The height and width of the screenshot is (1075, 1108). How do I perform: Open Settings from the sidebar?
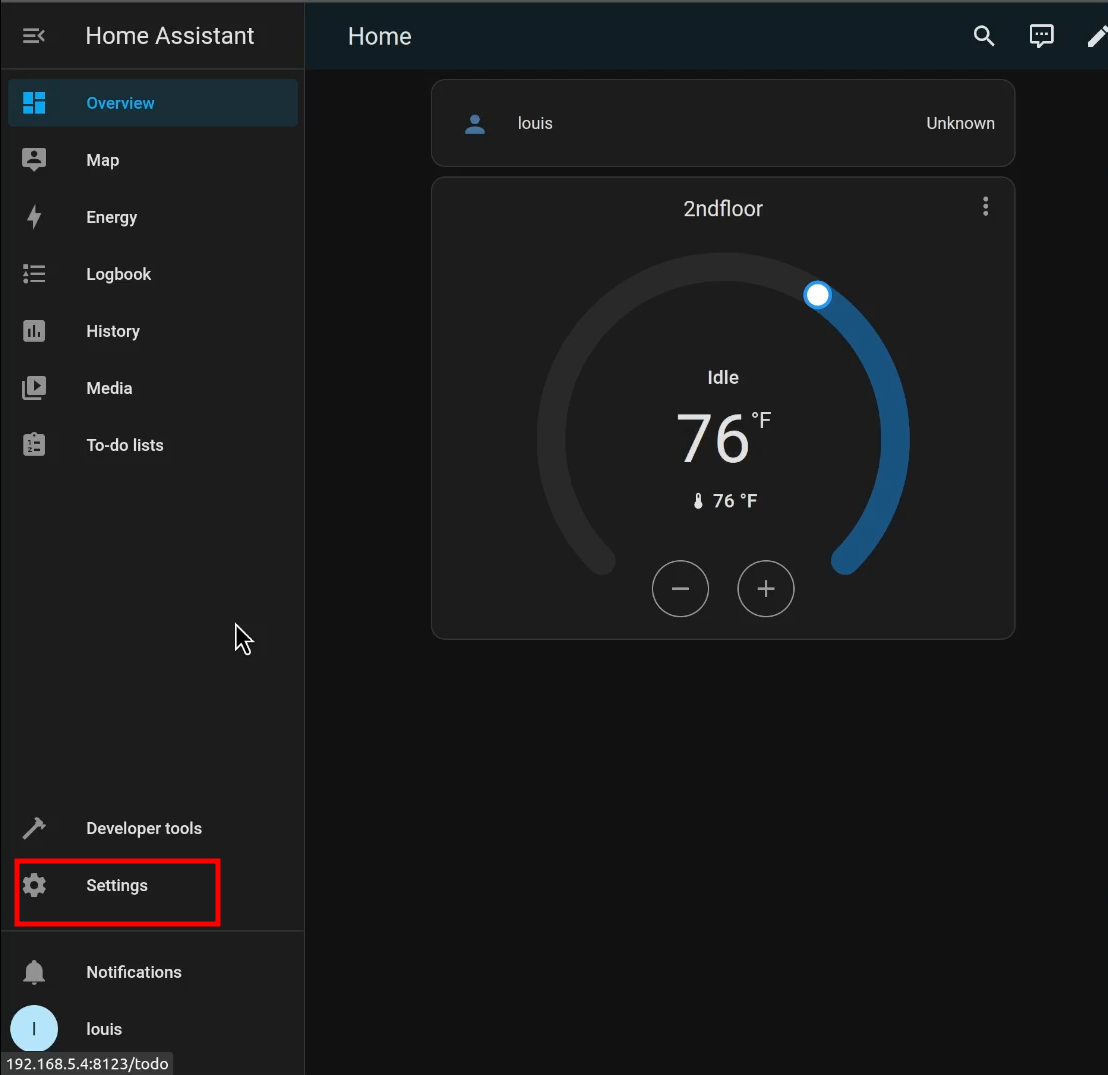point(153,885)
